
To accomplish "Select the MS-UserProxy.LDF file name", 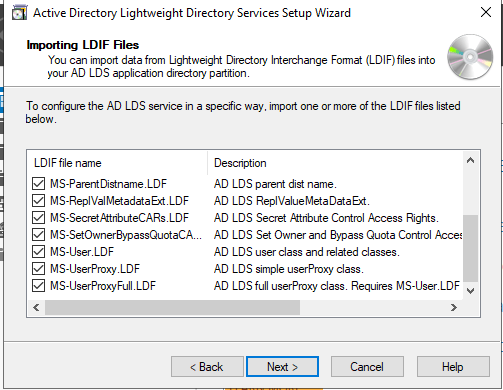I will pyautogui.click(x=95, y=269).
